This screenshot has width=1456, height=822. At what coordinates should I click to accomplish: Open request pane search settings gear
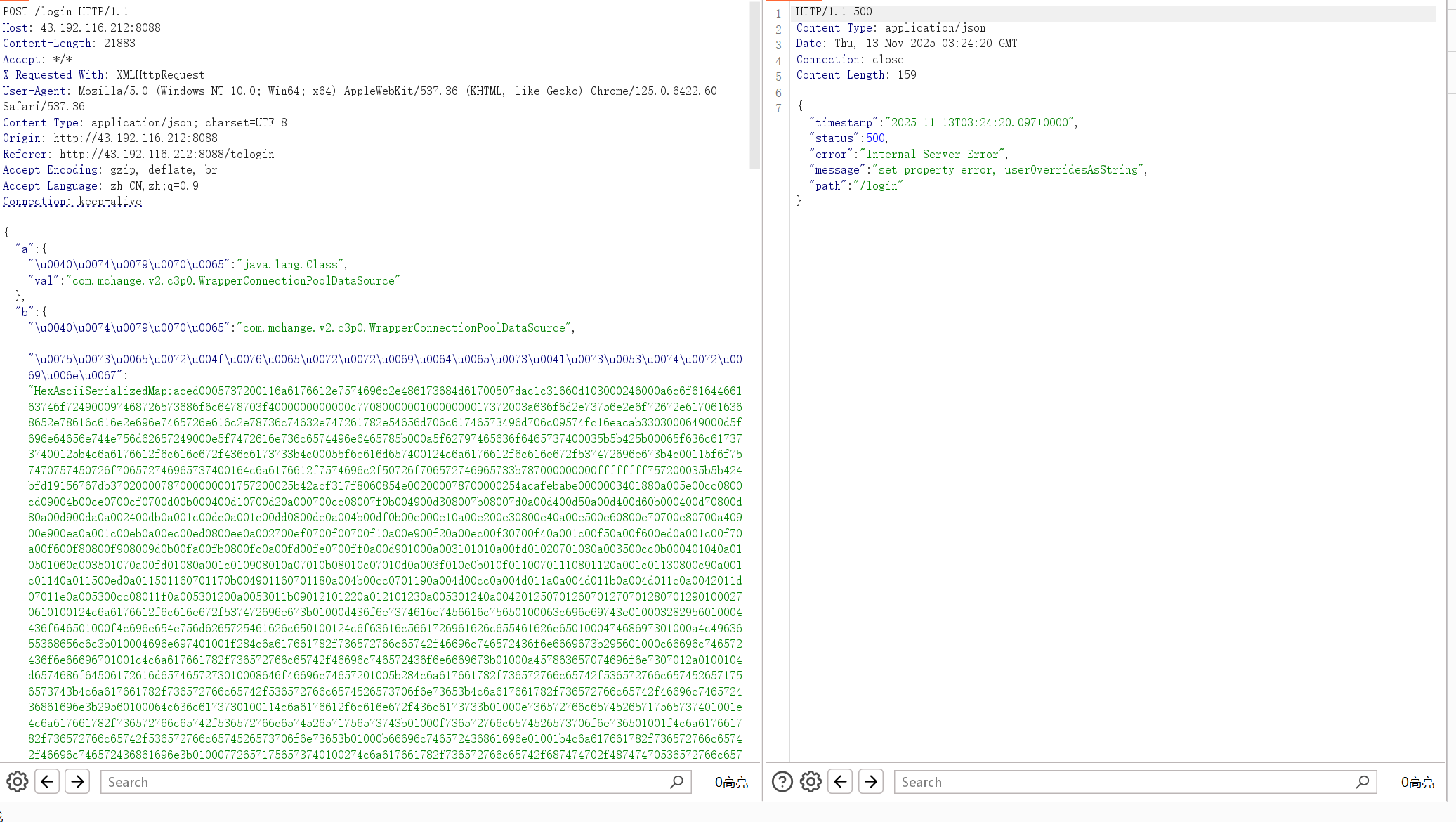18,781
